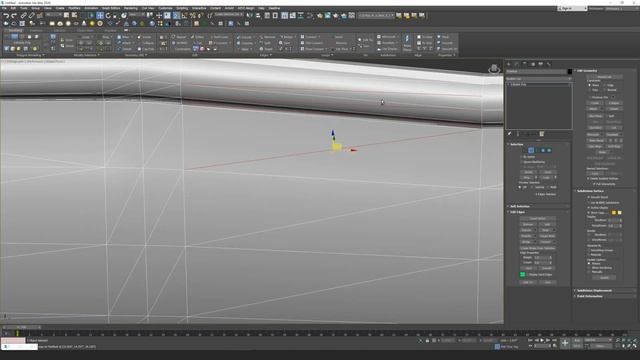Screen dimensions: 640x360
Task: Toggle the Preserve UVs checkbox
Action: tap(590, 97)
